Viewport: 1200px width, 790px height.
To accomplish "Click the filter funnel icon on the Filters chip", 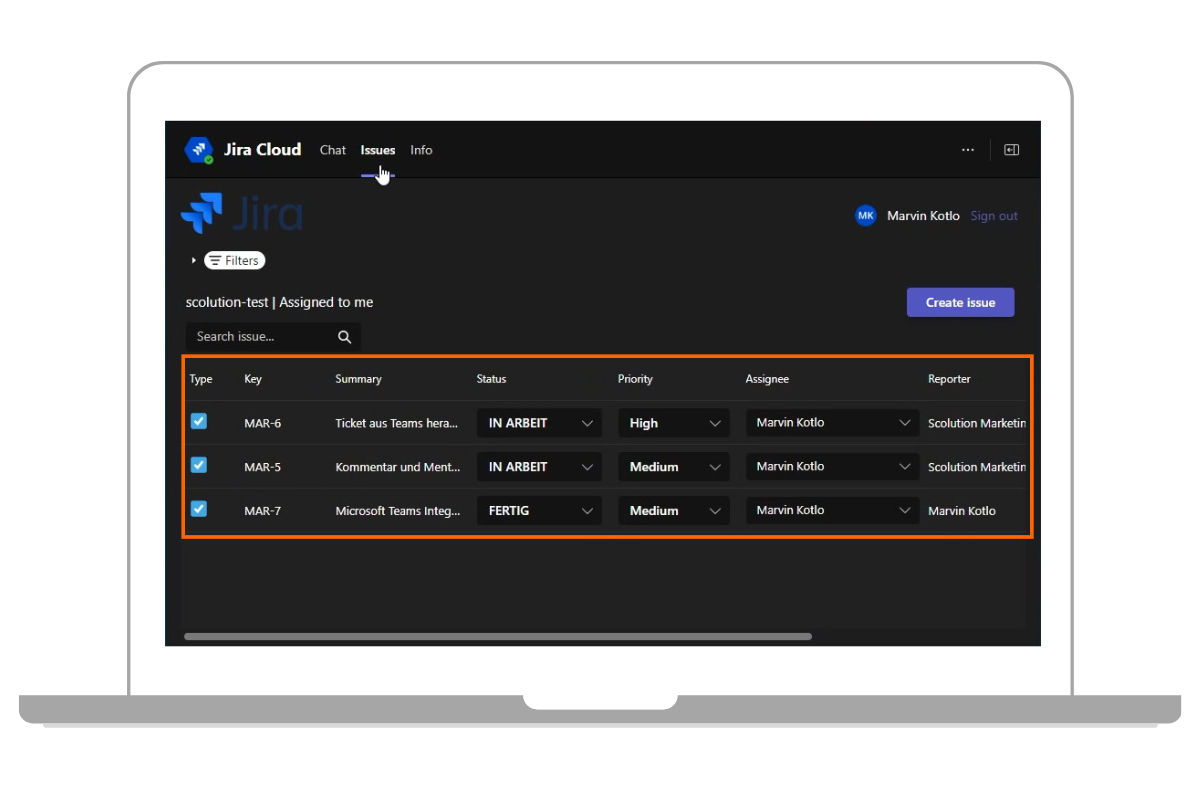I will [x=216, y=260].
